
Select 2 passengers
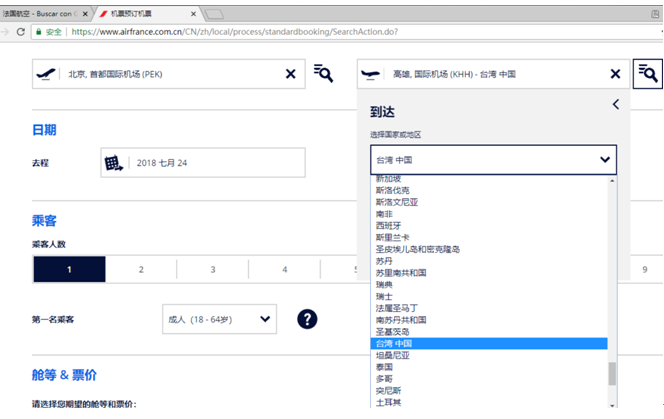(141, 269)
